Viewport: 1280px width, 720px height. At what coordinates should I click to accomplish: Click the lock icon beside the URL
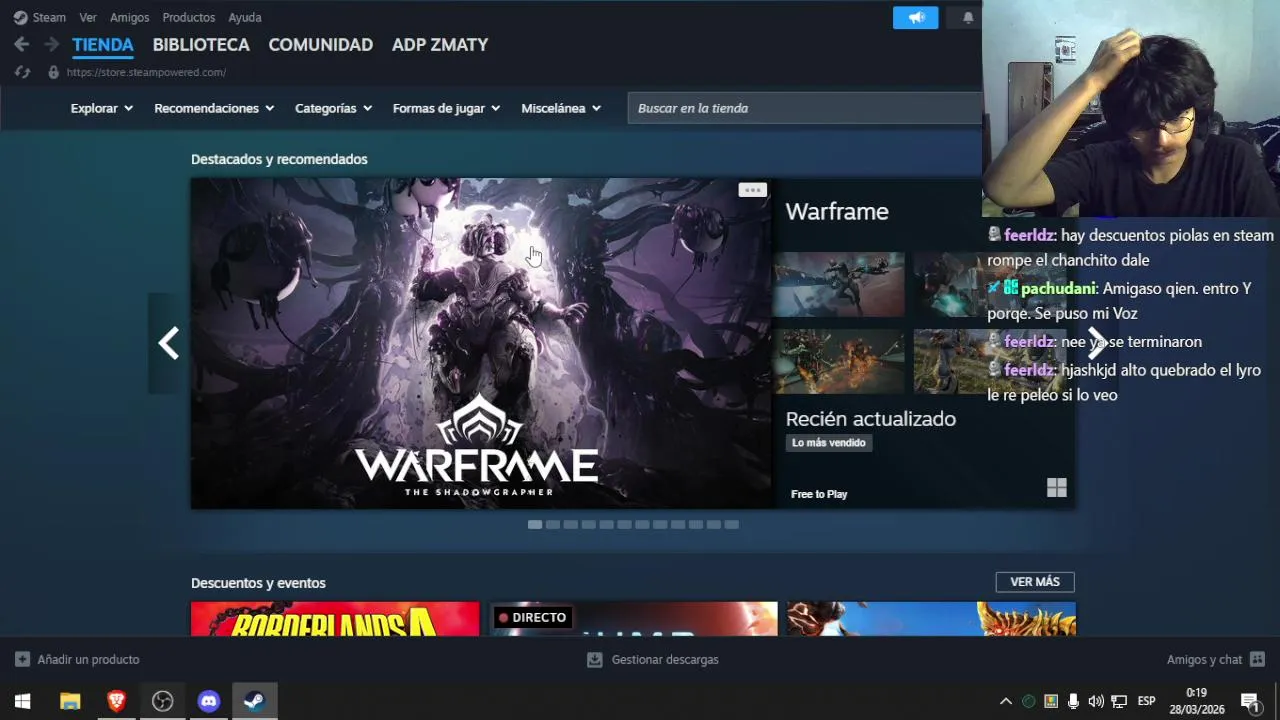click(x=53, y=72)
